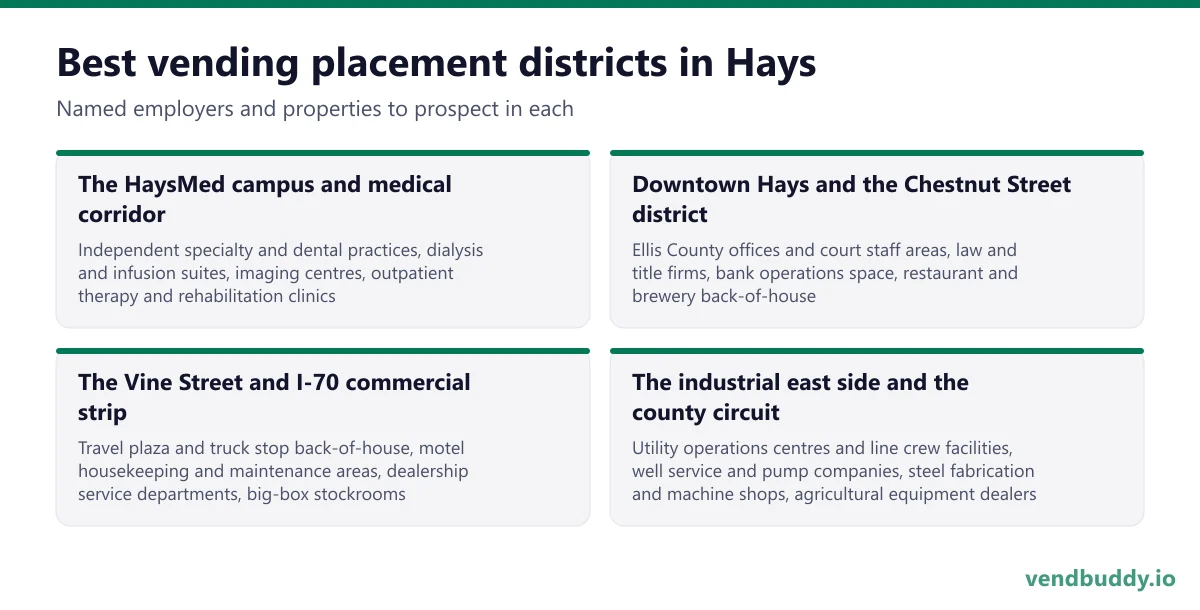
Task: Select the description starting "Ellis County offices and court staff"
Action: (825, 272)
